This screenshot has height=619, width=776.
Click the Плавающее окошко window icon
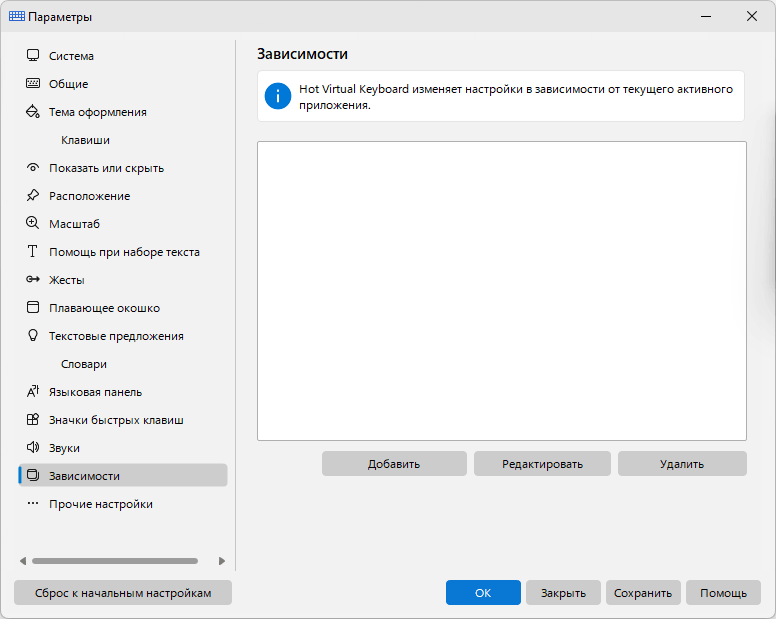click(x=33, y=307)
